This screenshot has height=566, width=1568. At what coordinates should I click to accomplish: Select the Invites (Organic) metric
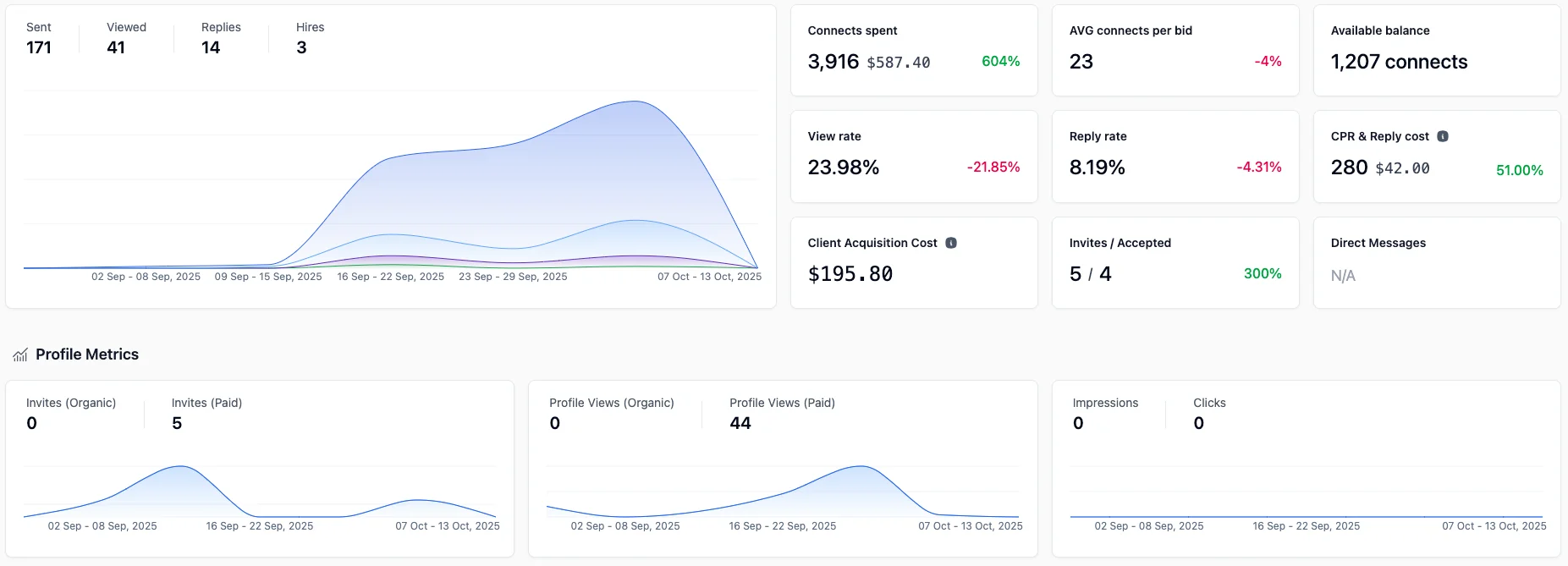(x=71, y=413)
